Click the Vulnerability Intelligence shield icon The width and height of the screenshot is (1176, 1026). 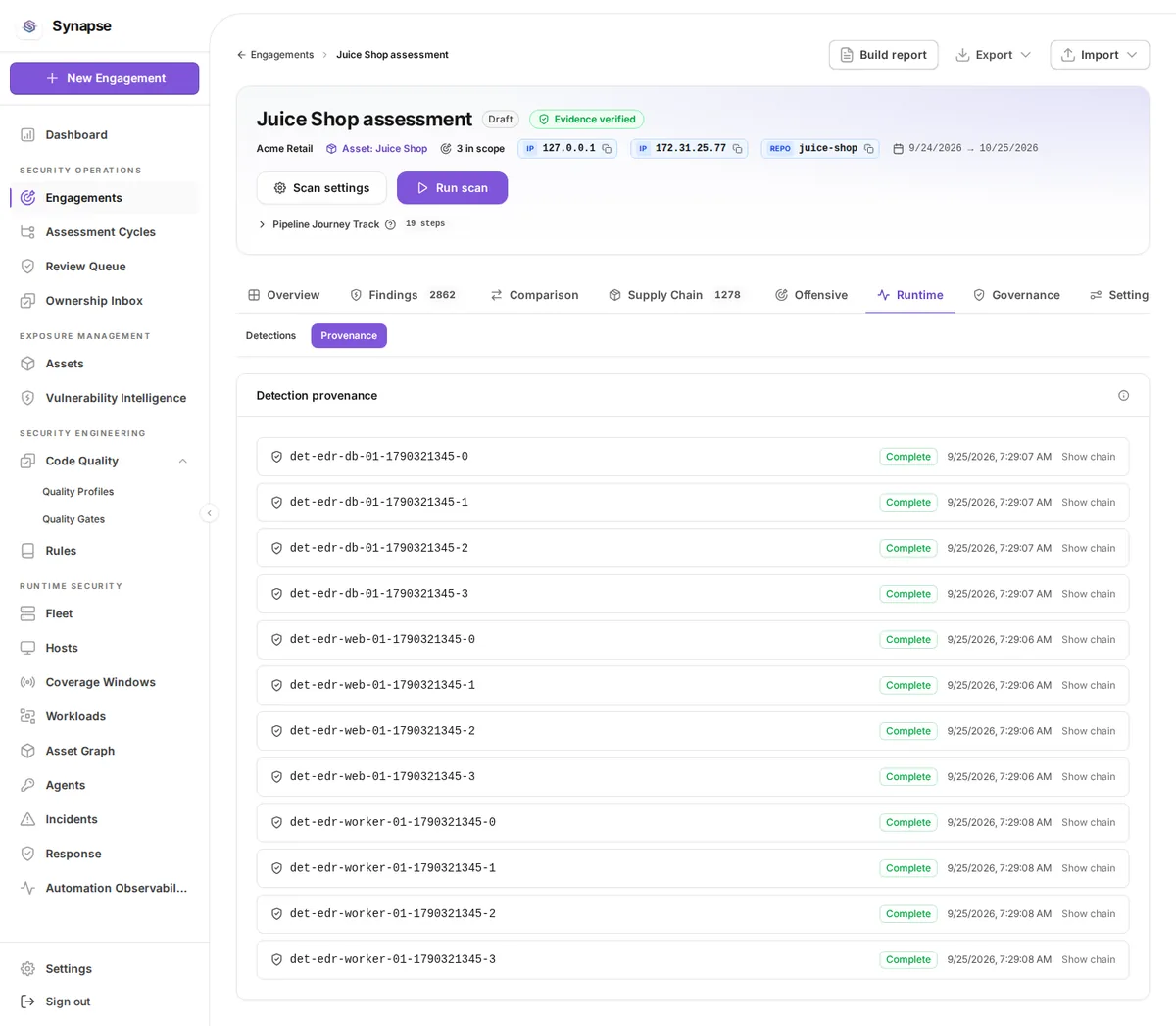(27, 398)
